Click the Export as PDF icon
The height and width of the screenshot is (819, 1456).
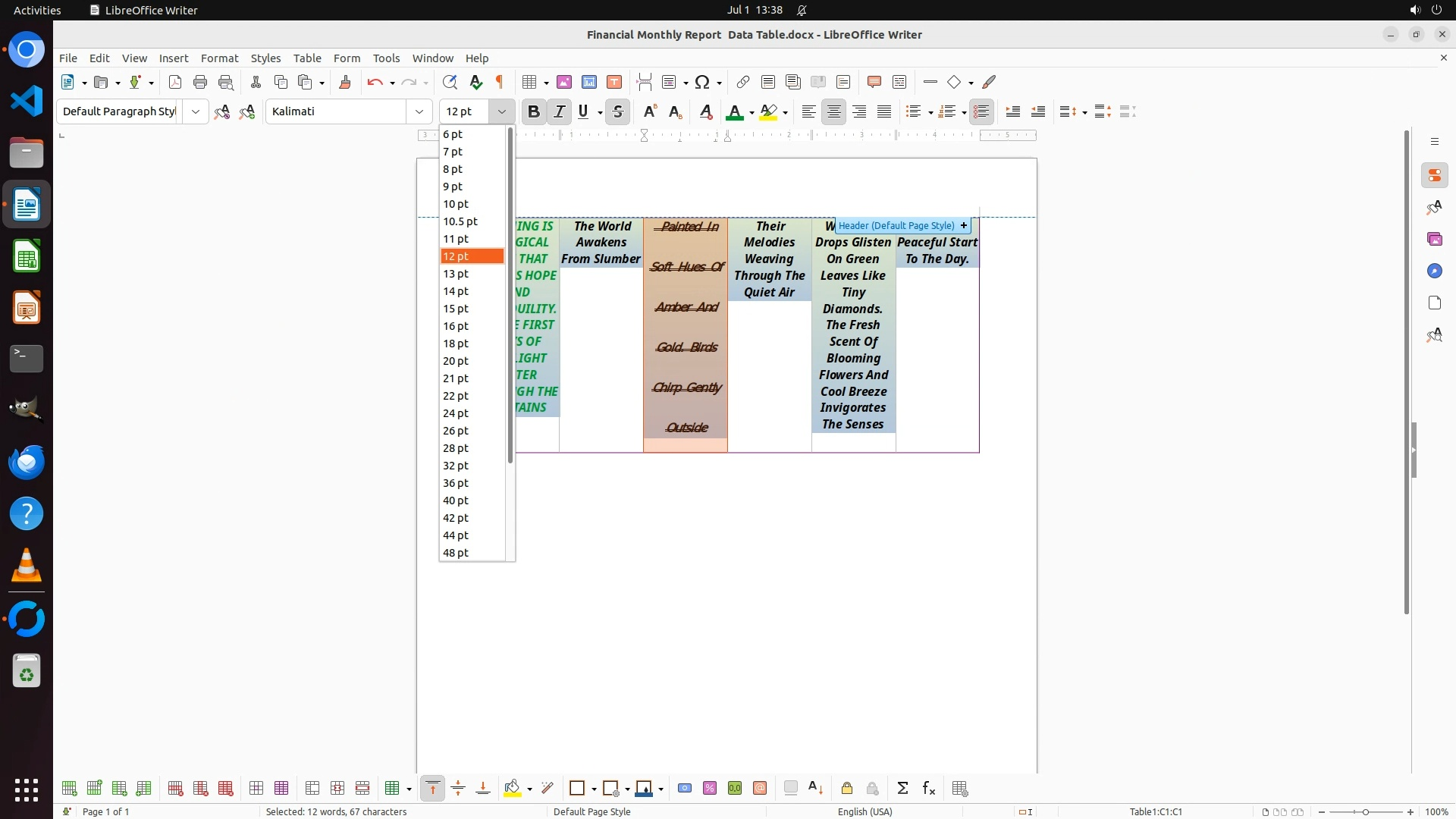[x=175, y=83]
